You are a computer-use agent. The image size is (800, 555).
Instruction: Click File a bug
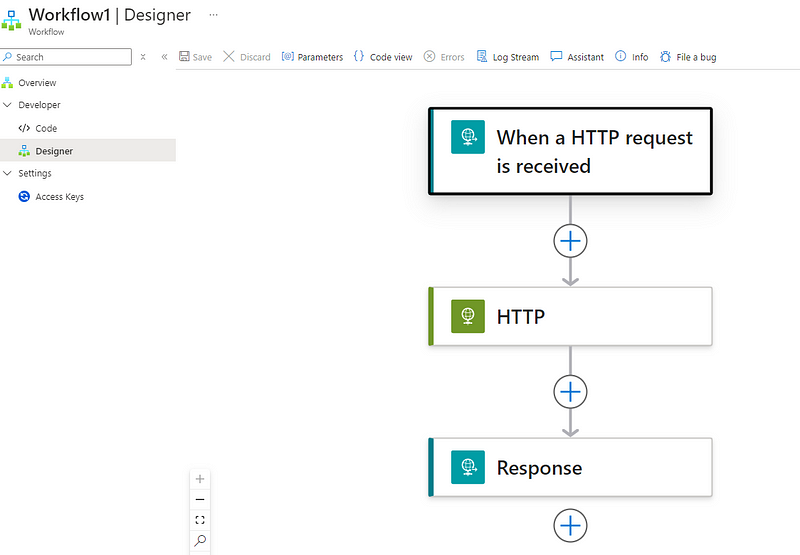[688, 57]
